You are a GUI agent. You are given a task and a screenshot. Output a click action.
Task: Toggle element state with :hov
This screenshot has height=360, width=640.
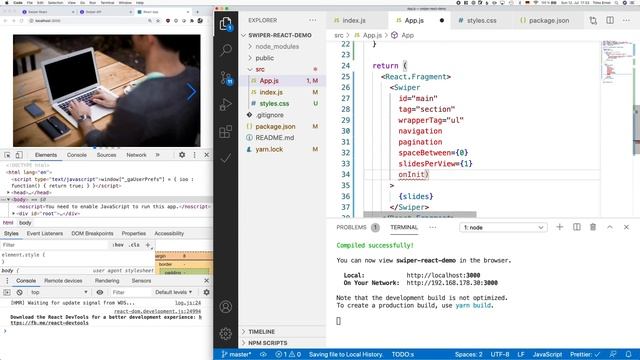point(118,245)
